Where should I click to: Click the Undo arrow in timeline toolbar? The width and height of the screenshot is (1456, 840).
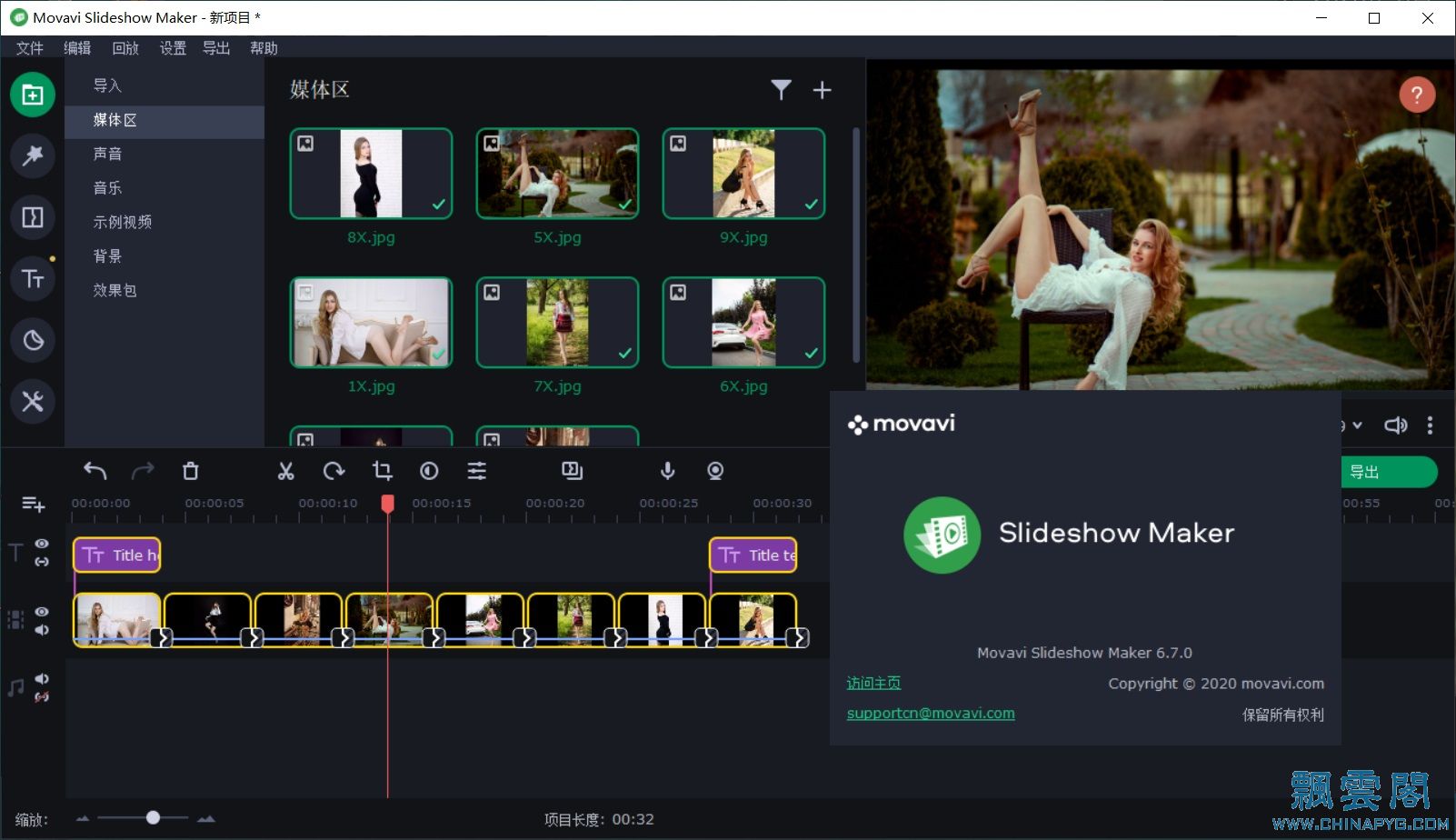pos(95,471)
